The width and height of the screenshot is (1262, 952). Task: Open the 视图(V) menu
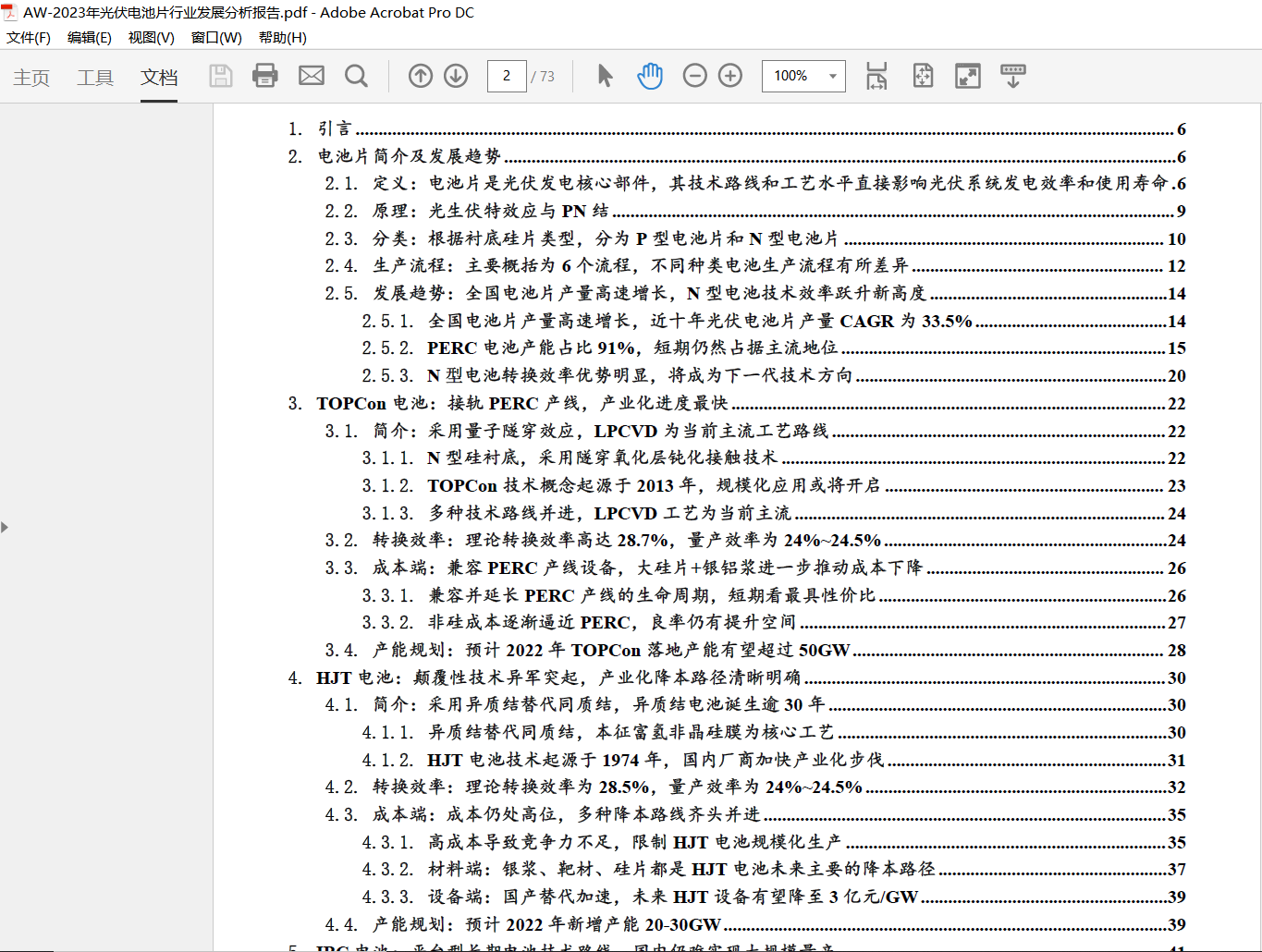152,38
